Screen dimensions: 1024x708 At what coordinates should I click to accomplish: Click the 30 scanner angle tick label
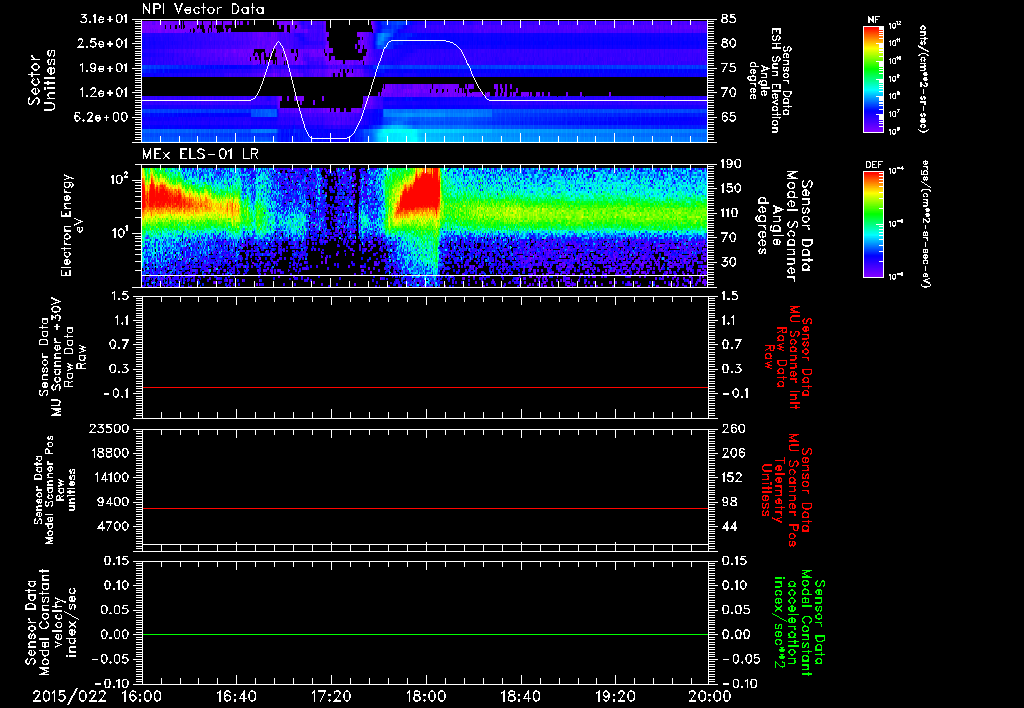pos(729,262)
